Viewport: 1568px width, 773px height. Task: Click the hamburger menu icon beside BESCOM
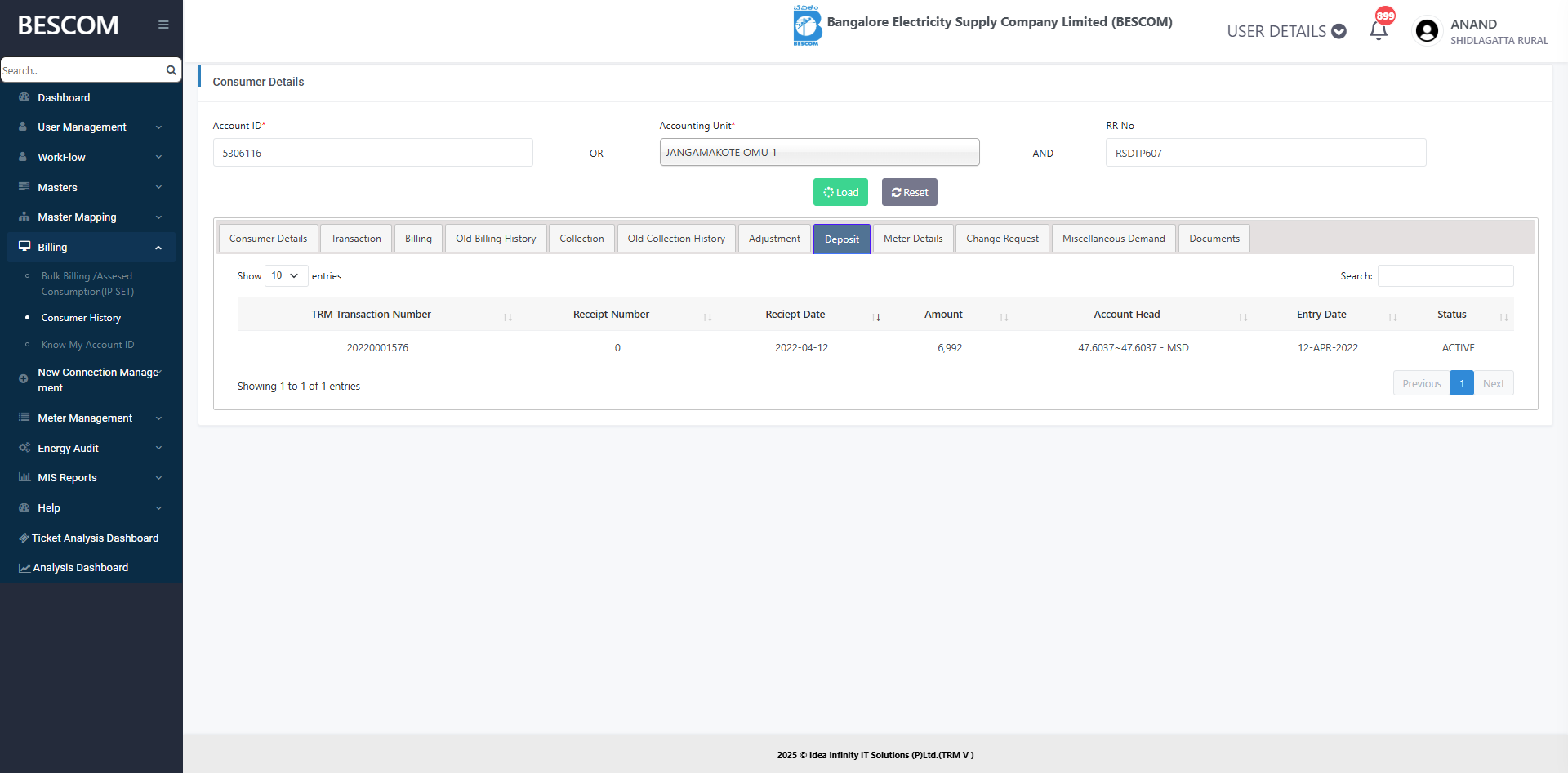pyautogui.click(x=163, y=25)
